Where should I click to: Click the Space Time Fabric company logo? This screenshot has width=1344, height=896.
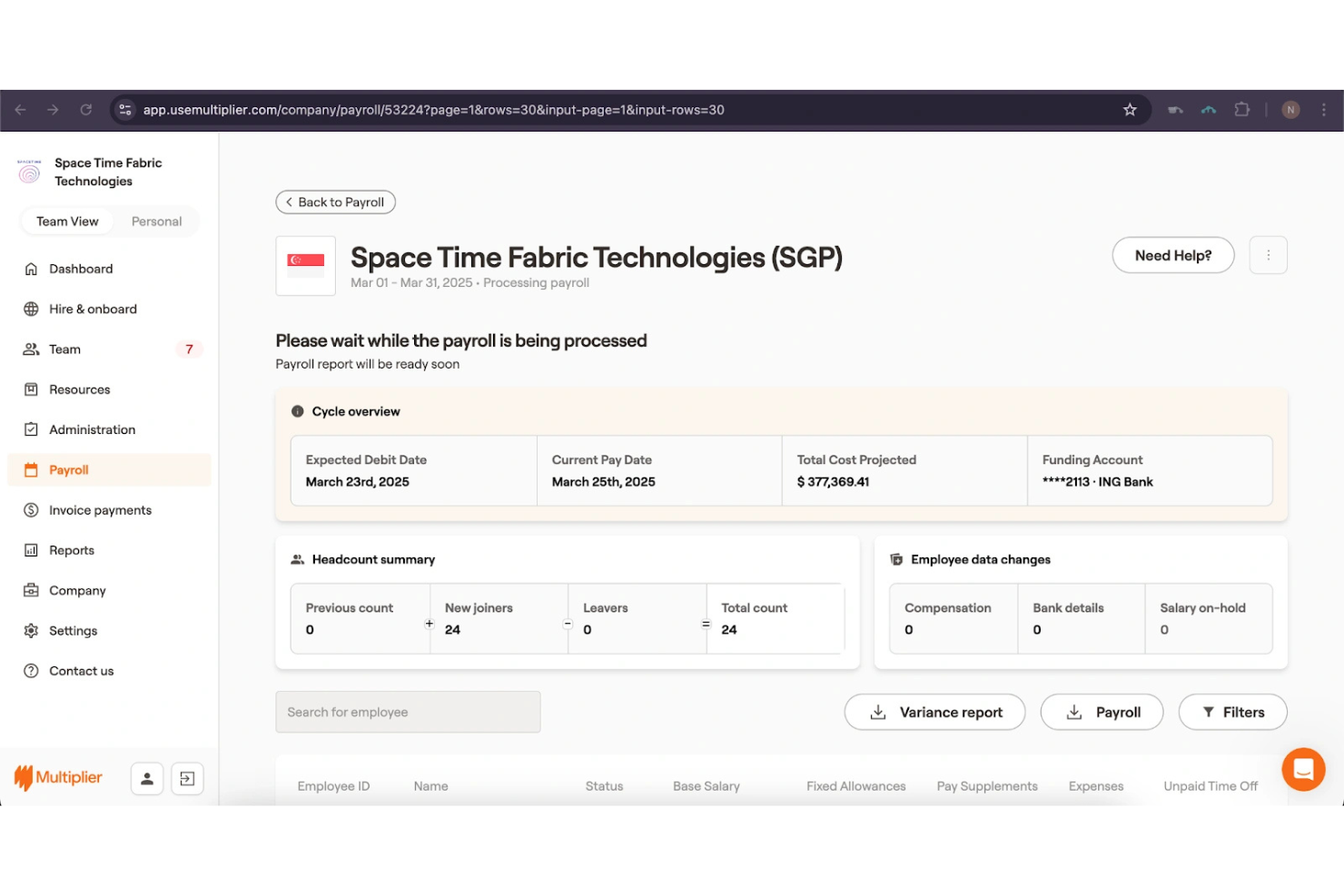coord(30,172)
